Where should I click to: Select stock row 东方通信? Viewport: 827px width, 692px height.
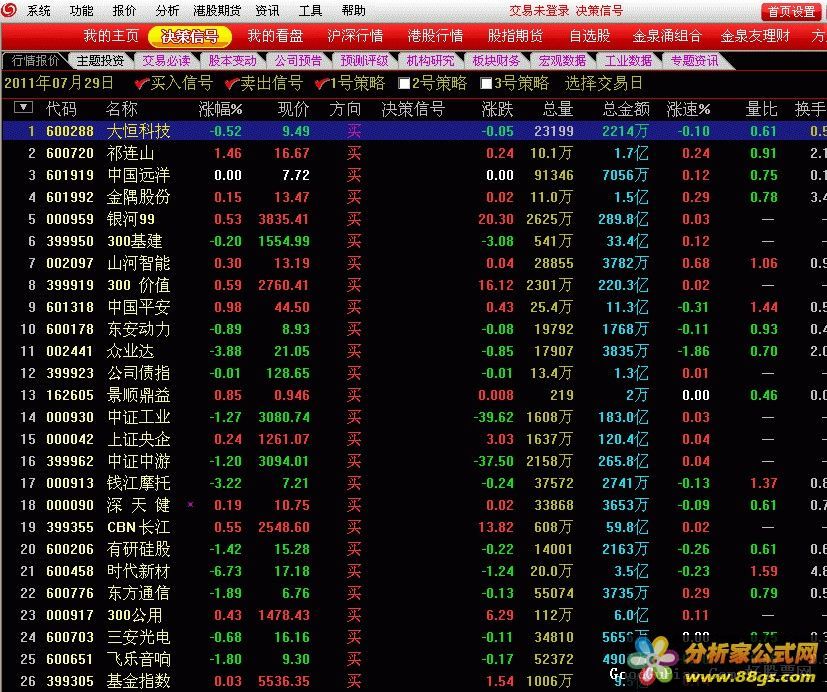click(414, 593)
